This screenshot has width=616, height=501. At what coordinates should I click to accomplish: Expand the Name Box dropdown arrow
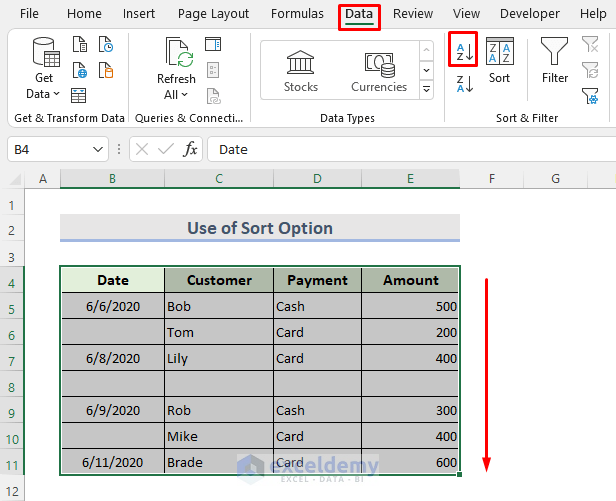pyautogui.click(x=98, y=149)
